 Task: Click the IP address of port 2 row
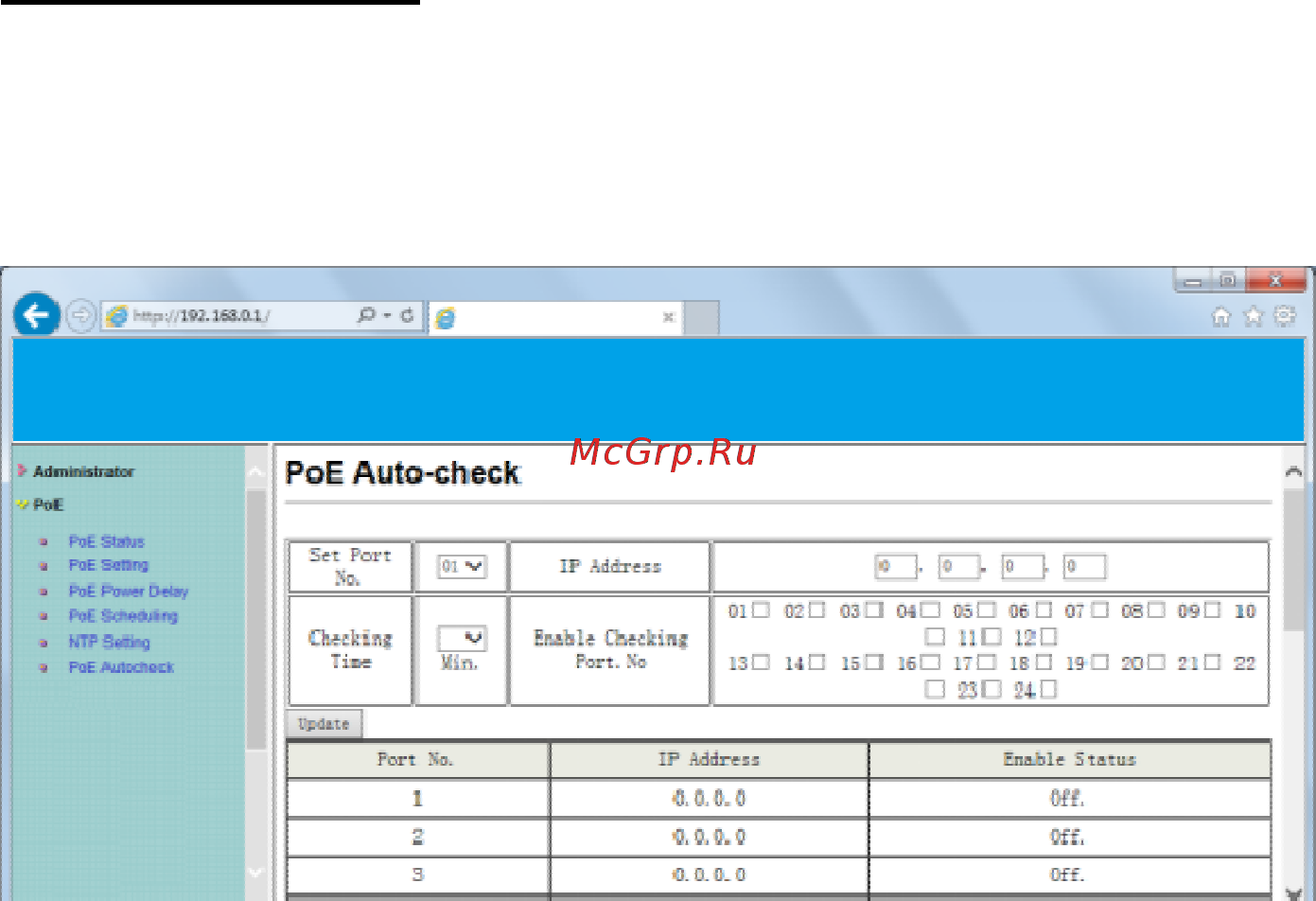point(709,838)
